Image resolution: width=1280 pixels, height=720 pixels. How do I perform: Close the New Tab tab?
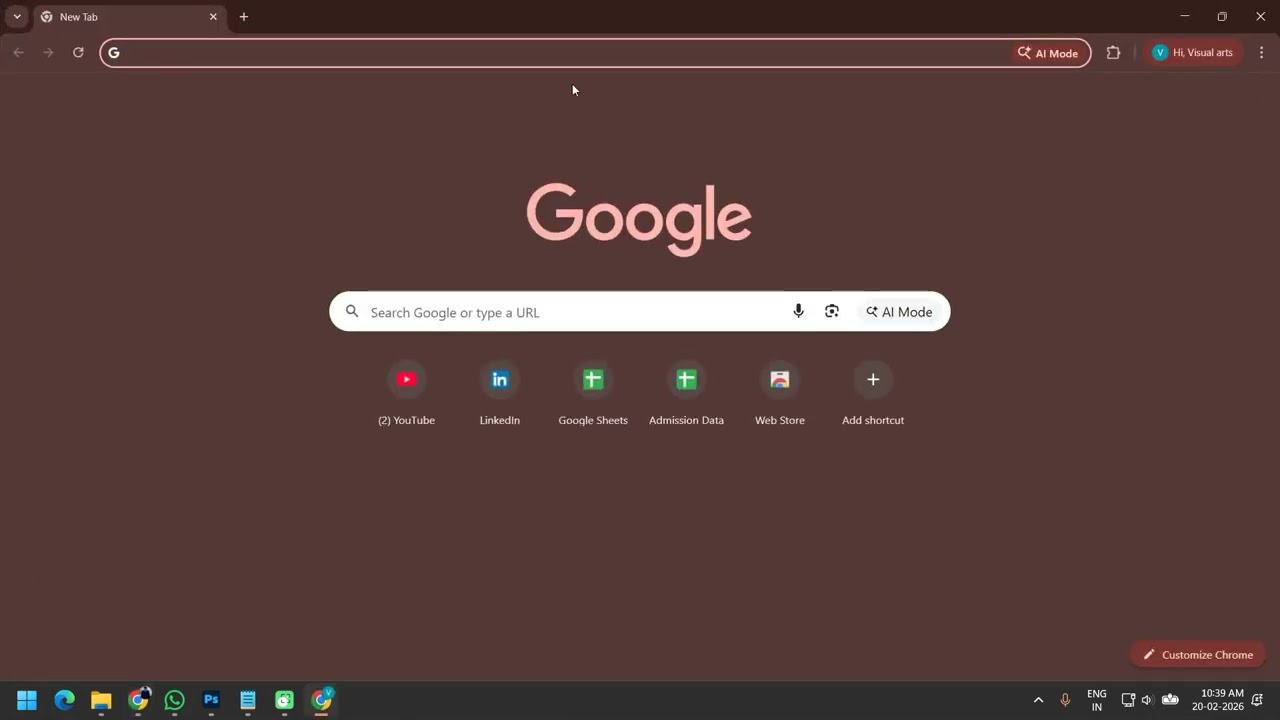pos(213,17)
